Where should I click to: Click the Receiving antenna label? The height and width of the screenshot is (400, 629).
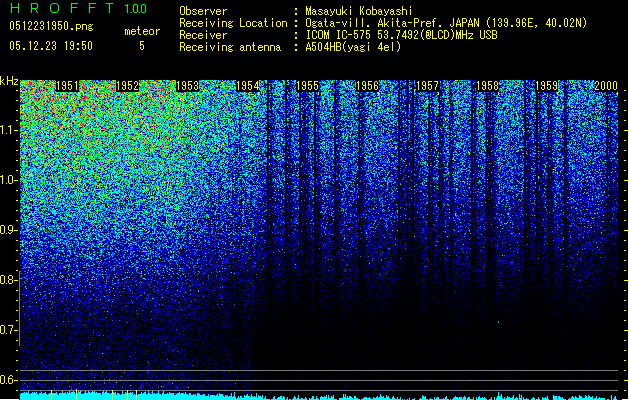pos(230,47)
